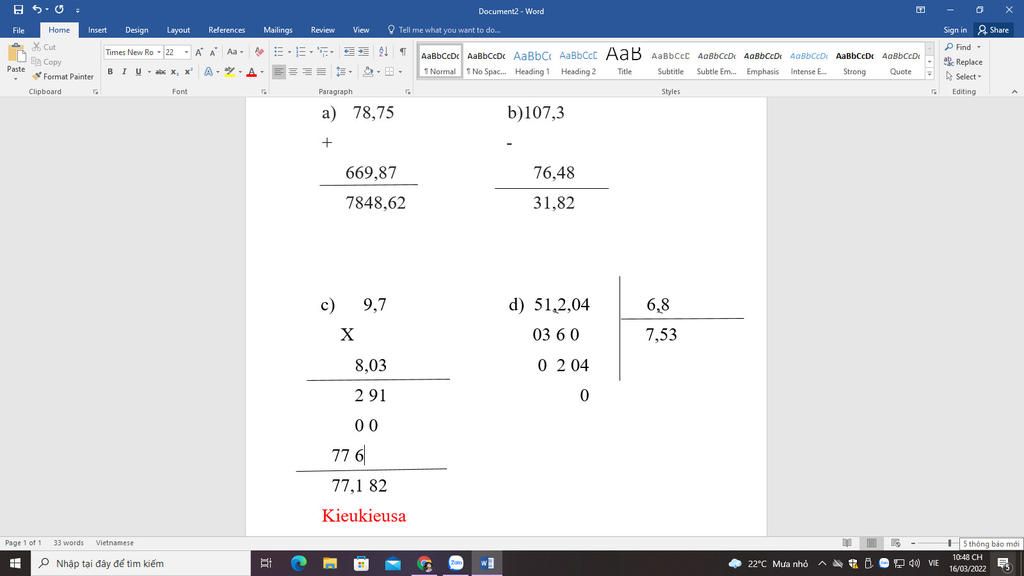
Task: Apply paragraph shading with paint bucket
Action: click(368, 72)
